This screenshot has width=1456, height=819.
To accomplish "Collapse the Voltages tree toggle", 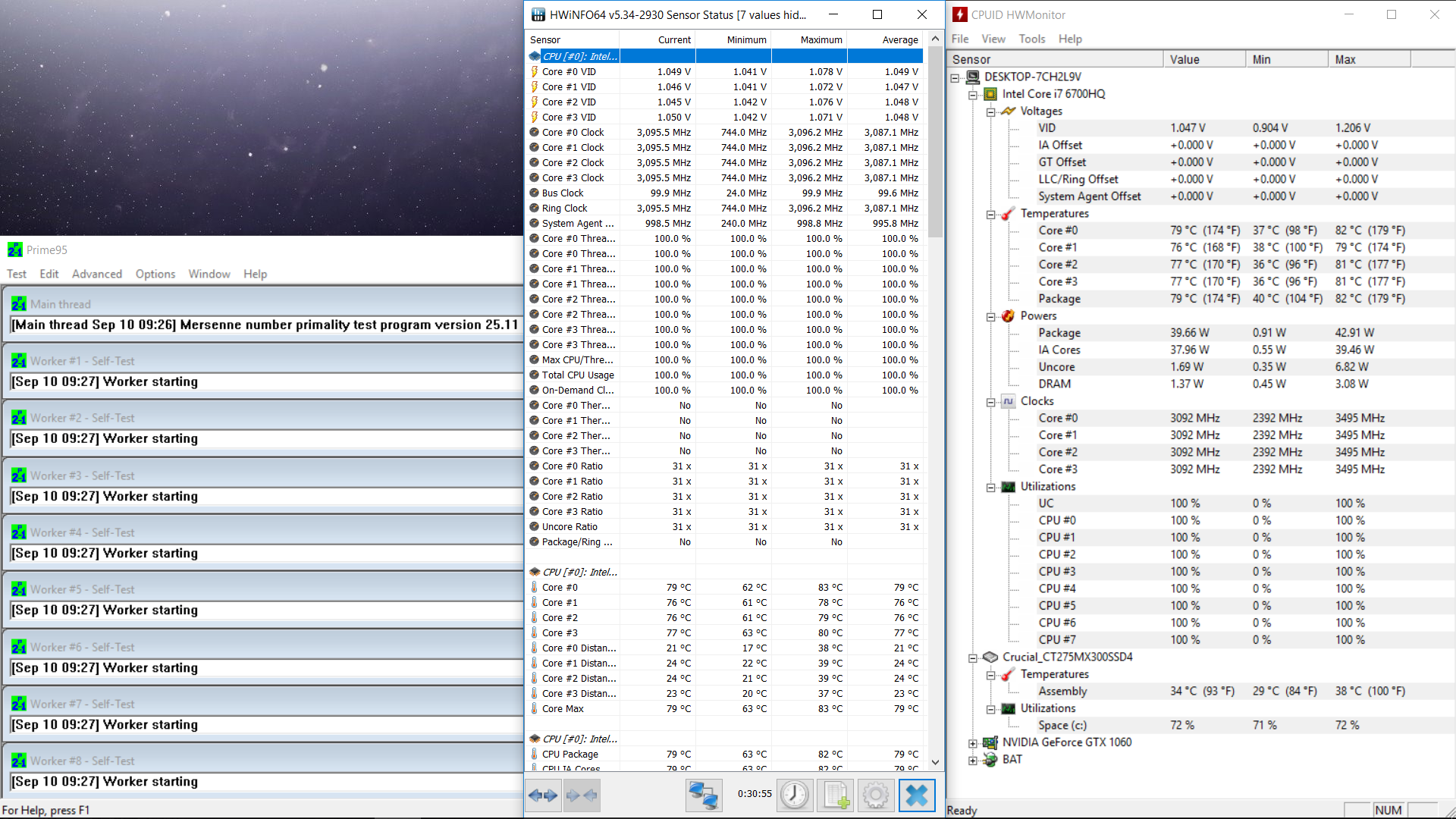I will point(990,112).
